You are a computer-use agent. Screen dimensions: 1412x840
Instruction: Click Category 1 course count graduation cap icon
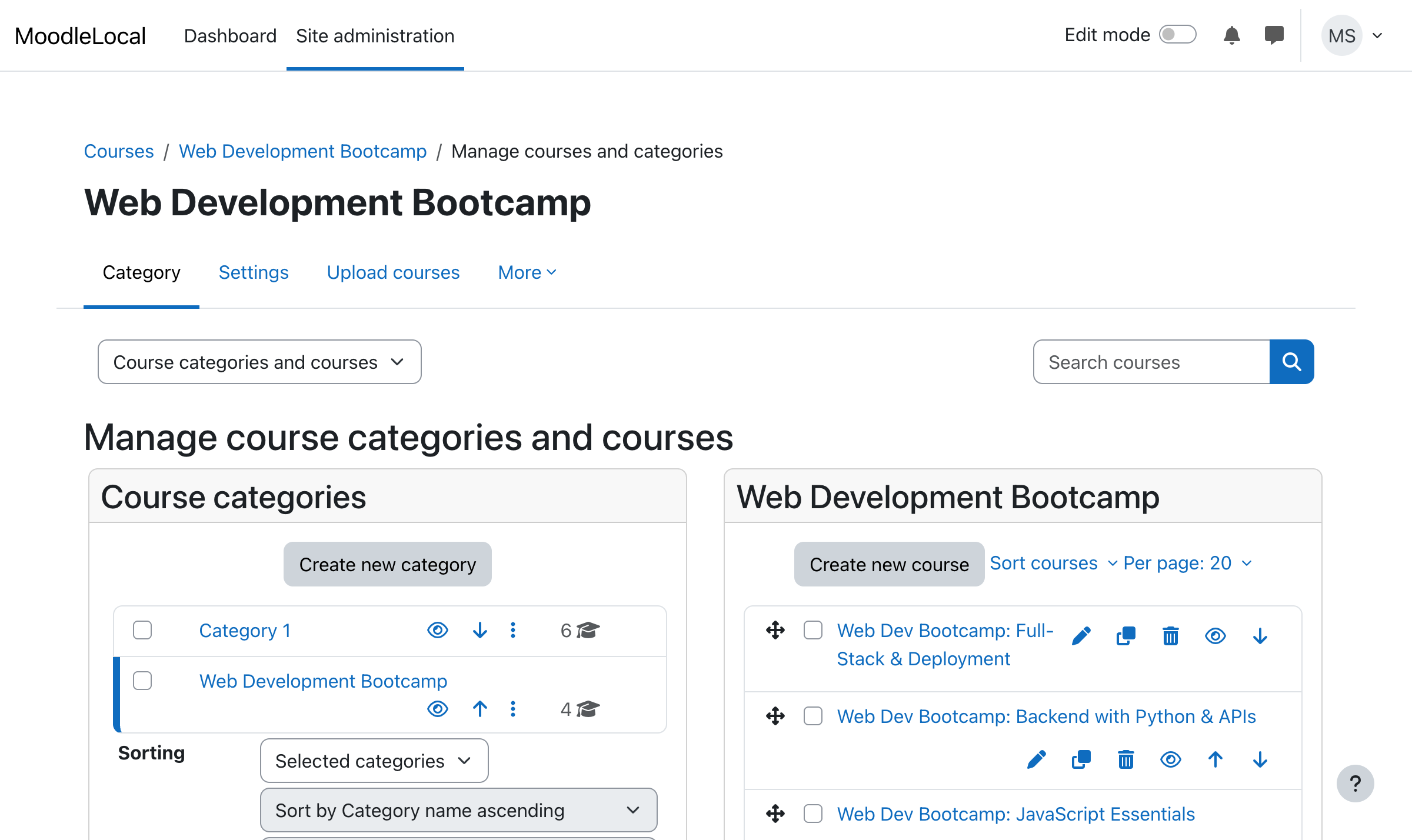588,630
